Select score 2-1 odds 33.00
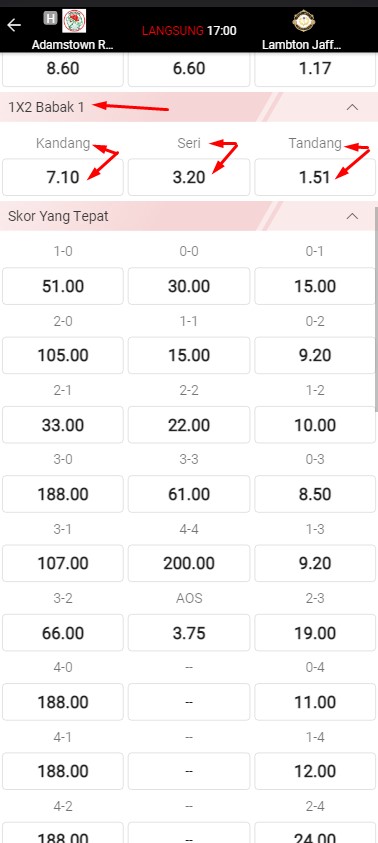The width and height of the screenshot is (378, 843). [x=63, y=425]
